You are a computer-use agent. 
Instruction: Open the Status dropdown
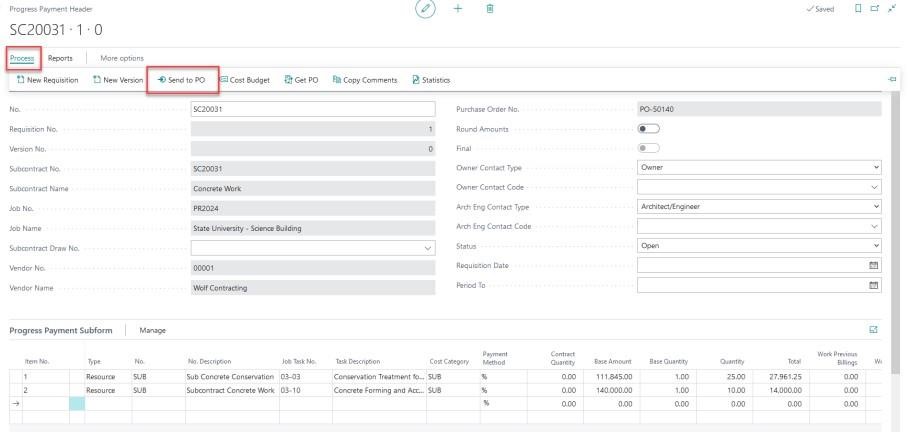tap(876, 246)
